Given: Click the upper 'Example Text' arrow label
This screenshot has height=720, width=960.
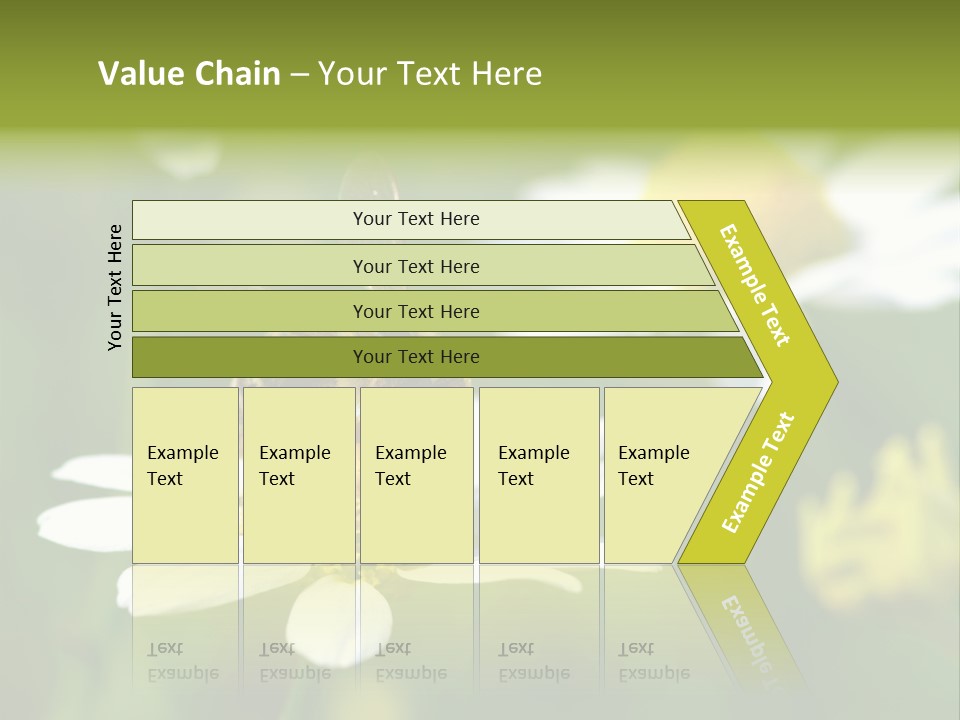Looking at the screenshot, I should point(754,285).
